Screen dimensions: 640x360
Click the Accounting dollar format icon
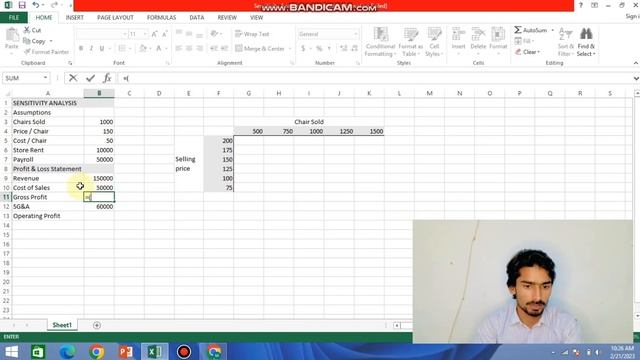click(303, 49)
